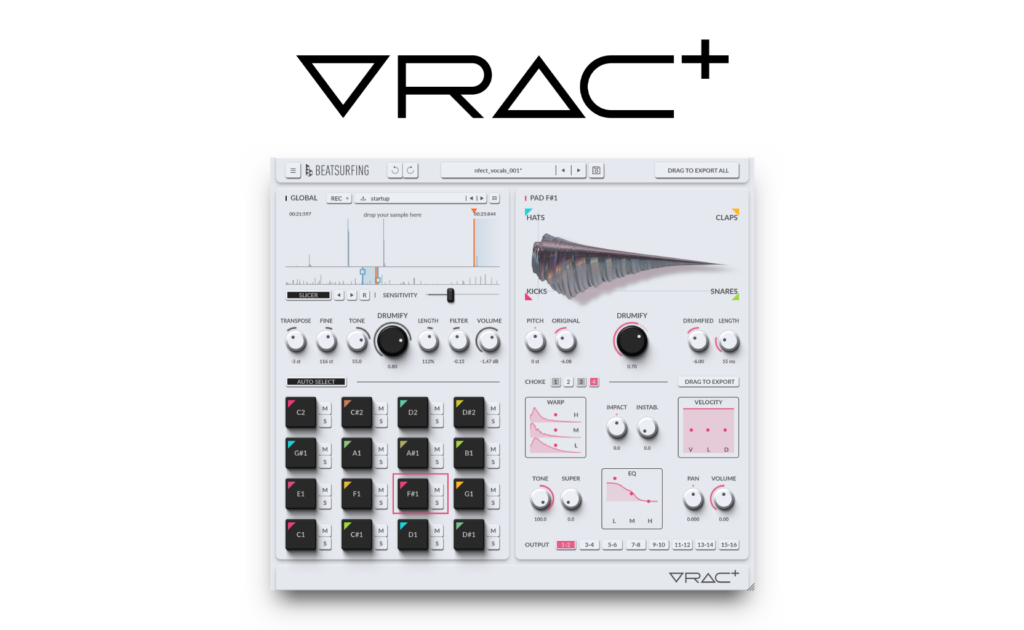Viewport: 1024px width, 630px height.
Task: Load the next sample in startup bar
Action: click(481, 198)
